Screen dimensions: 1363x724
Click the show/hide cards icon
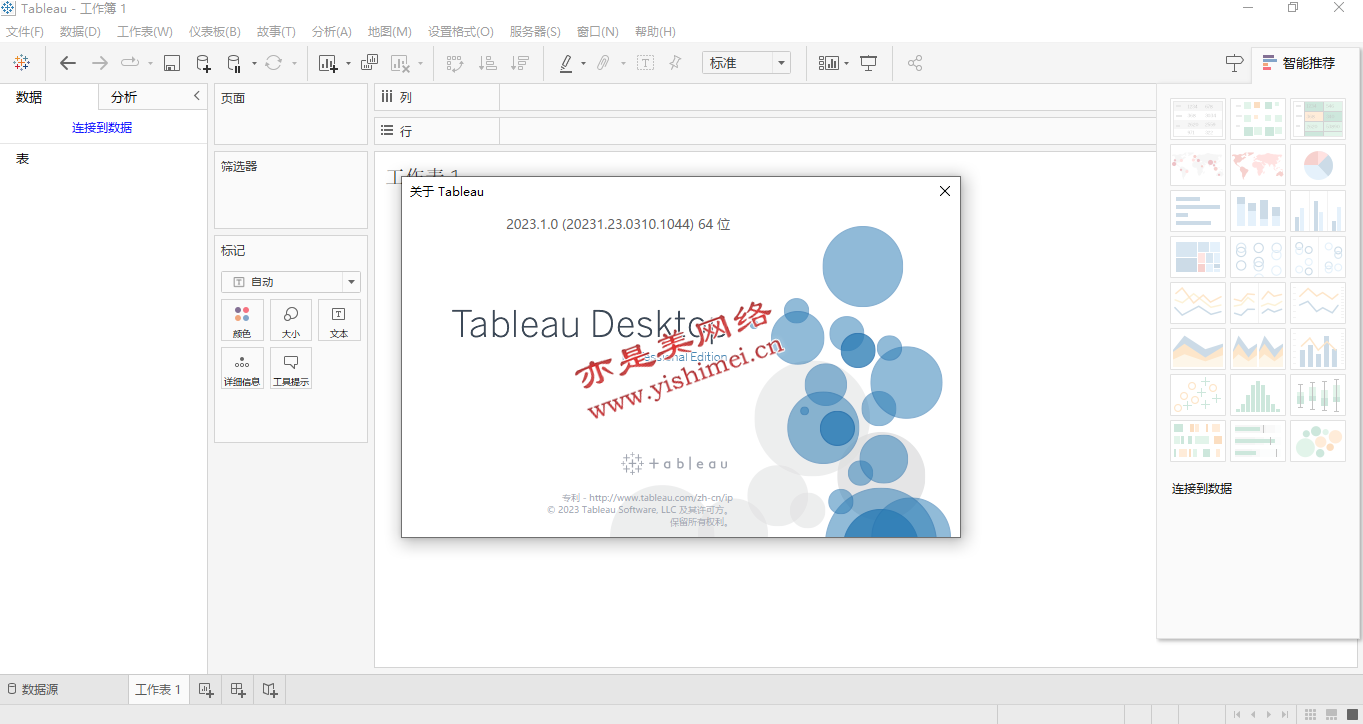click(828, 63)
